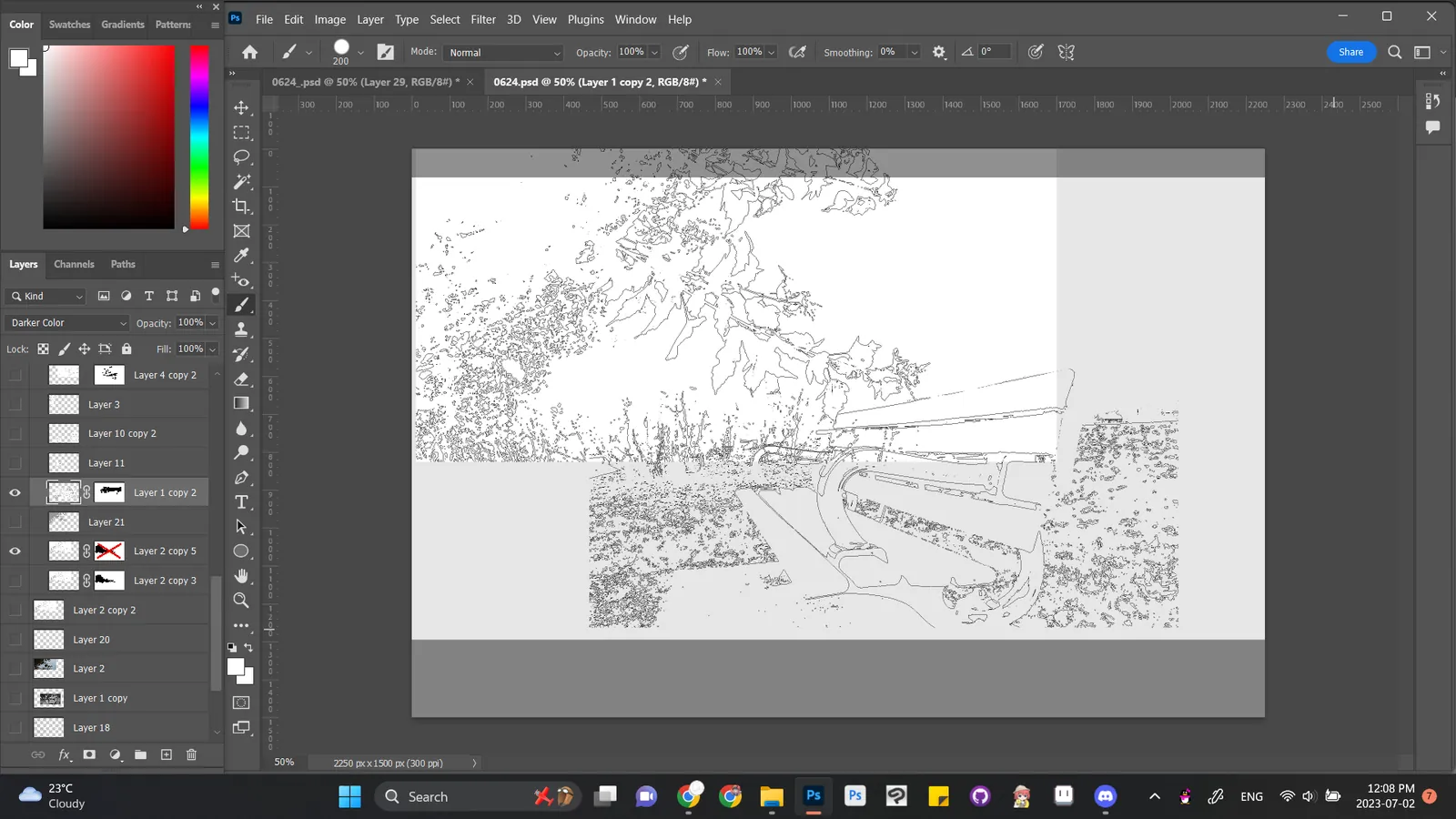Open the Darker Color blend mode dropdown

(x=68, y=323)
